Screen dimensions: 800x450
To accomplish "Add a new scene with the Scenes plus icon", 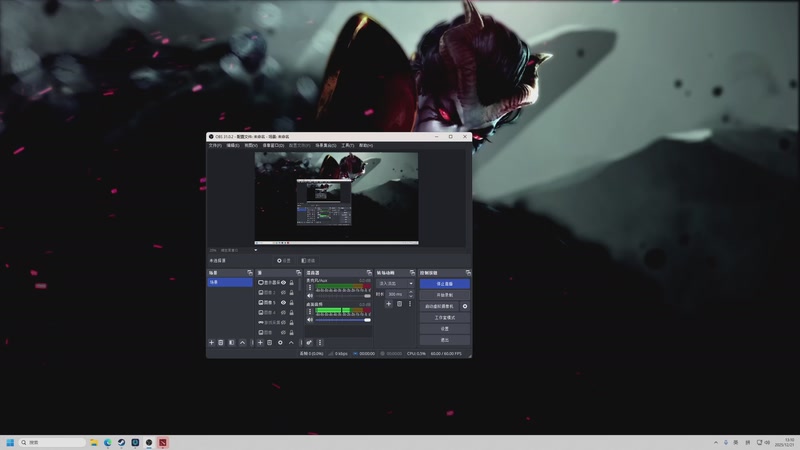I will [211, 343].
